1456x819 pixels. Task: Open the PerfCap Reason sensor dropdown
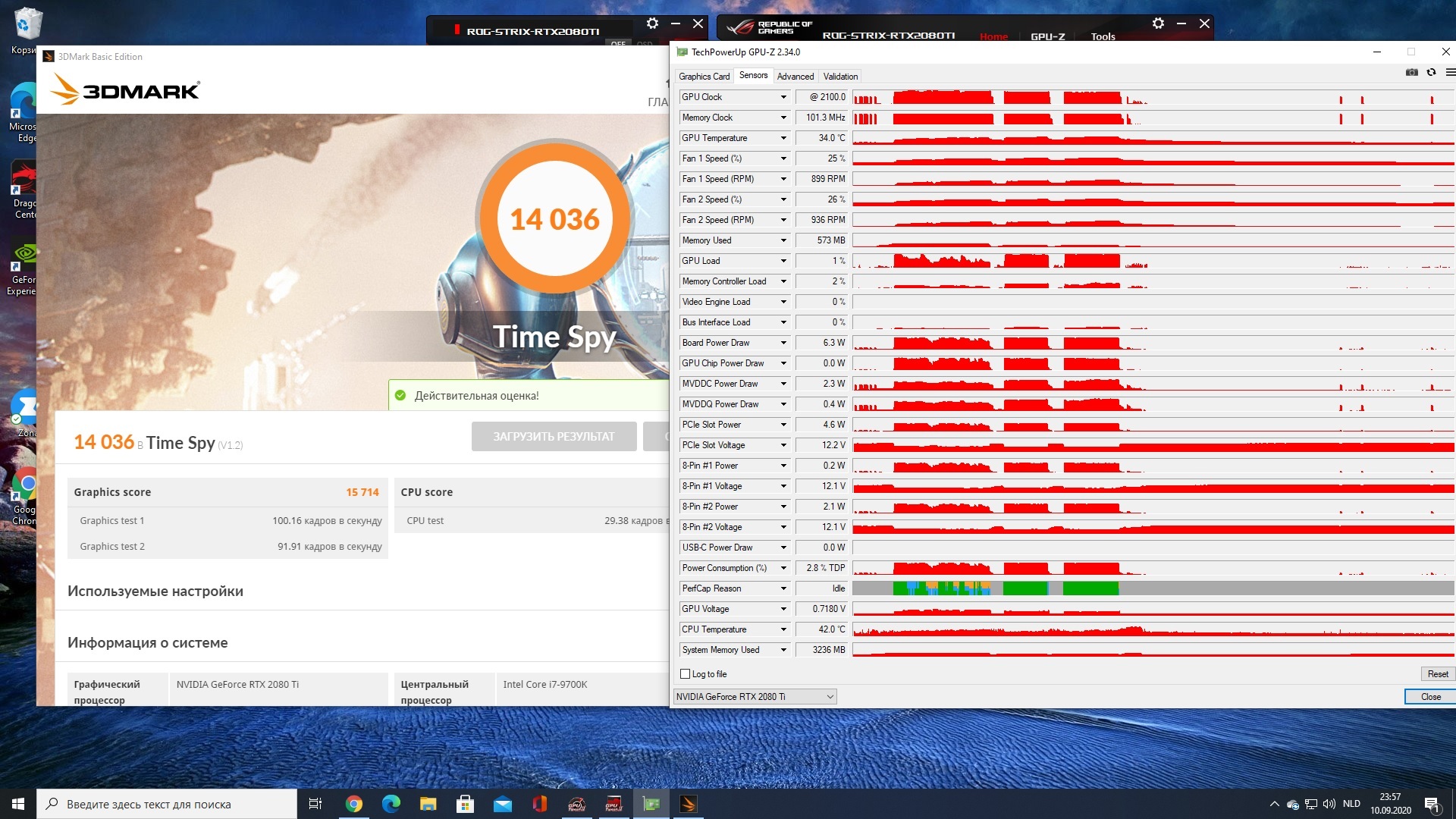[x=783, y=588]
